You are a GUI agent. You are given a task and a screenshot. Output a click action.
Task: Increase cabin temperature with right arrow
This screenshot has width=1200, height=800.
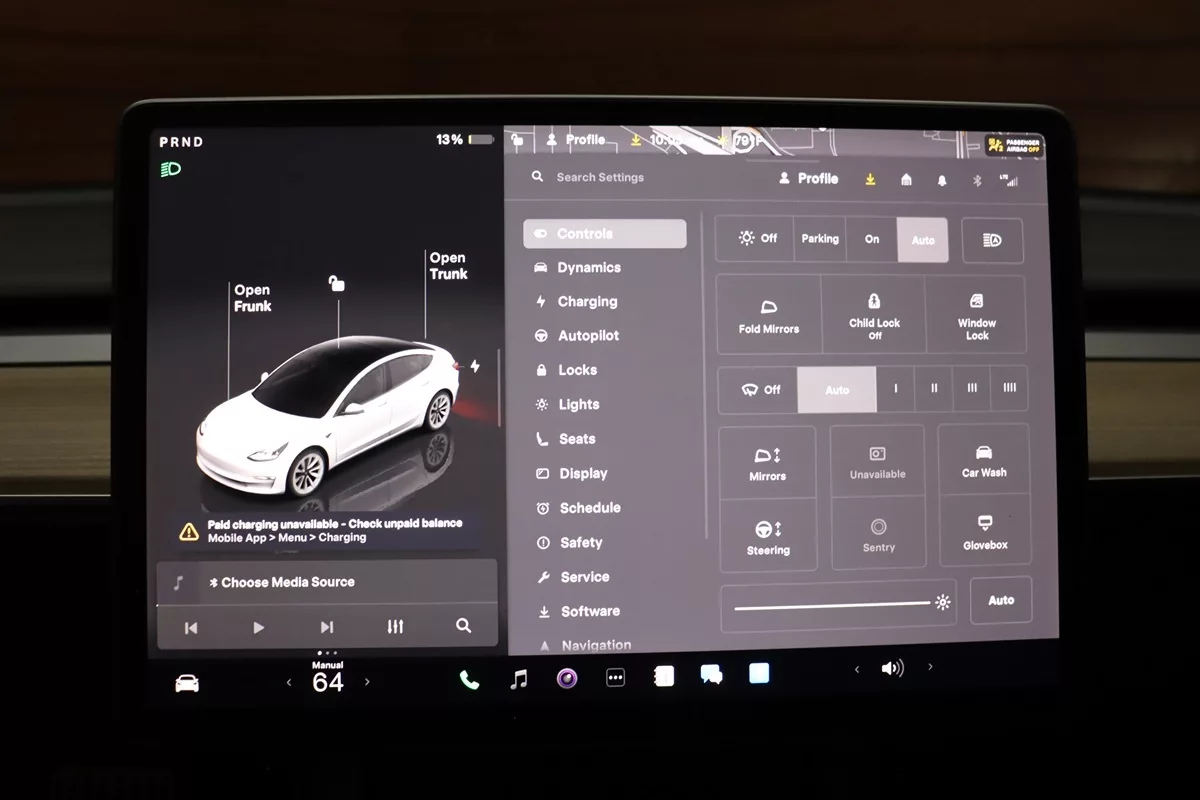point(367,682)
